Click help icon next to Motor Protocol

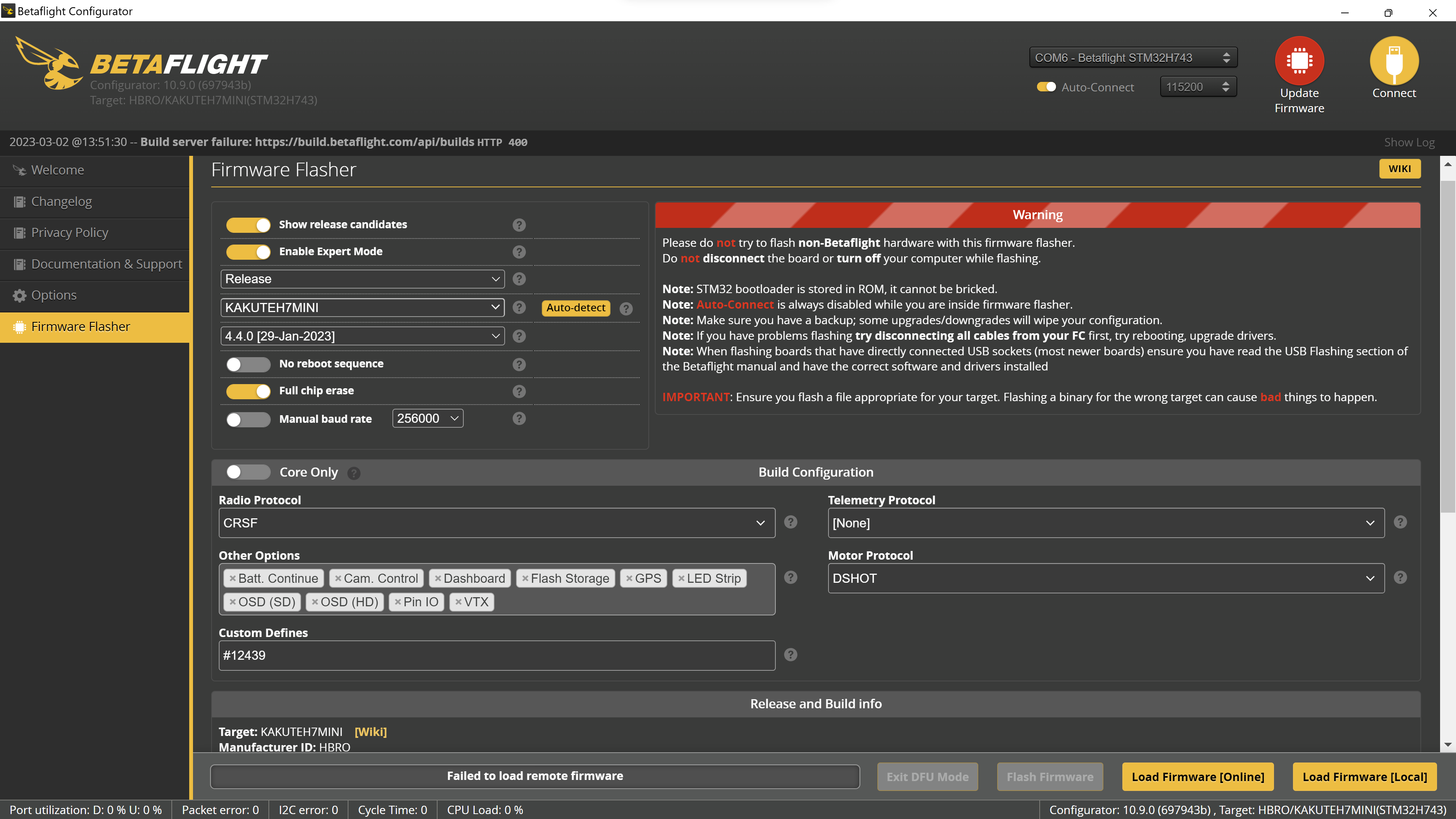point(1400,577)
